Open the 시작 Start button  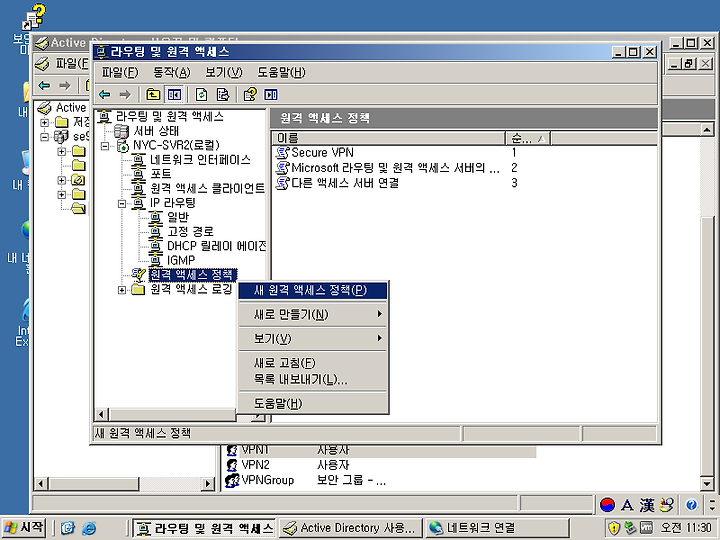pyautogui.click(x=23, y=527)
